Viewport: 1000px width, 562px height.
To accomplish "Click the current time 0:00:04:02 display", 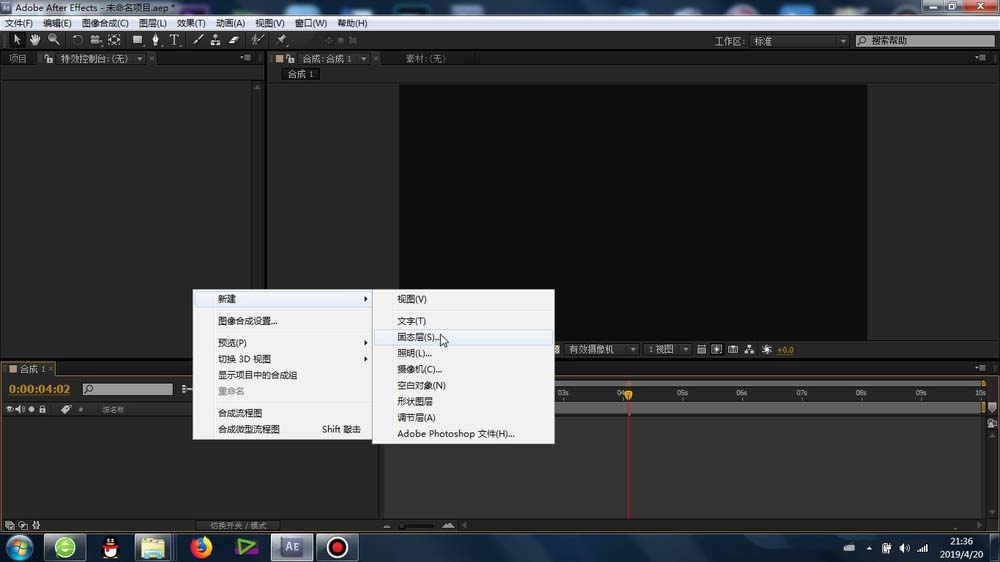I will click(40, 389).
